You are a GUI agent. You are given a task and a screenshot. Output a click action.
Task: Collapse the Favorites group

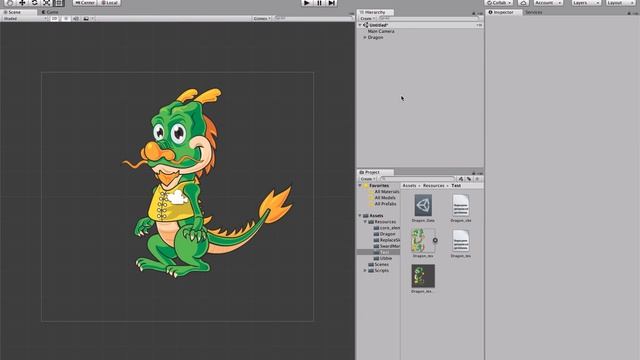click(360, 185)
